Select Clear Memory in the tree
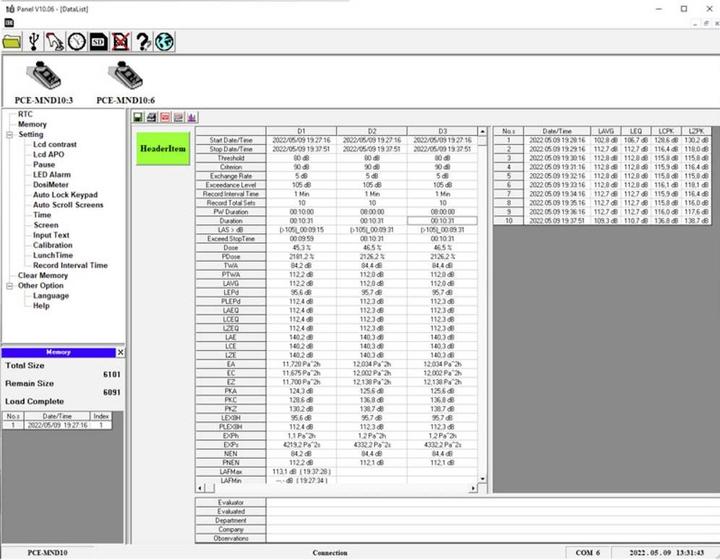720x560 pixels. click(x=43, y=276)
